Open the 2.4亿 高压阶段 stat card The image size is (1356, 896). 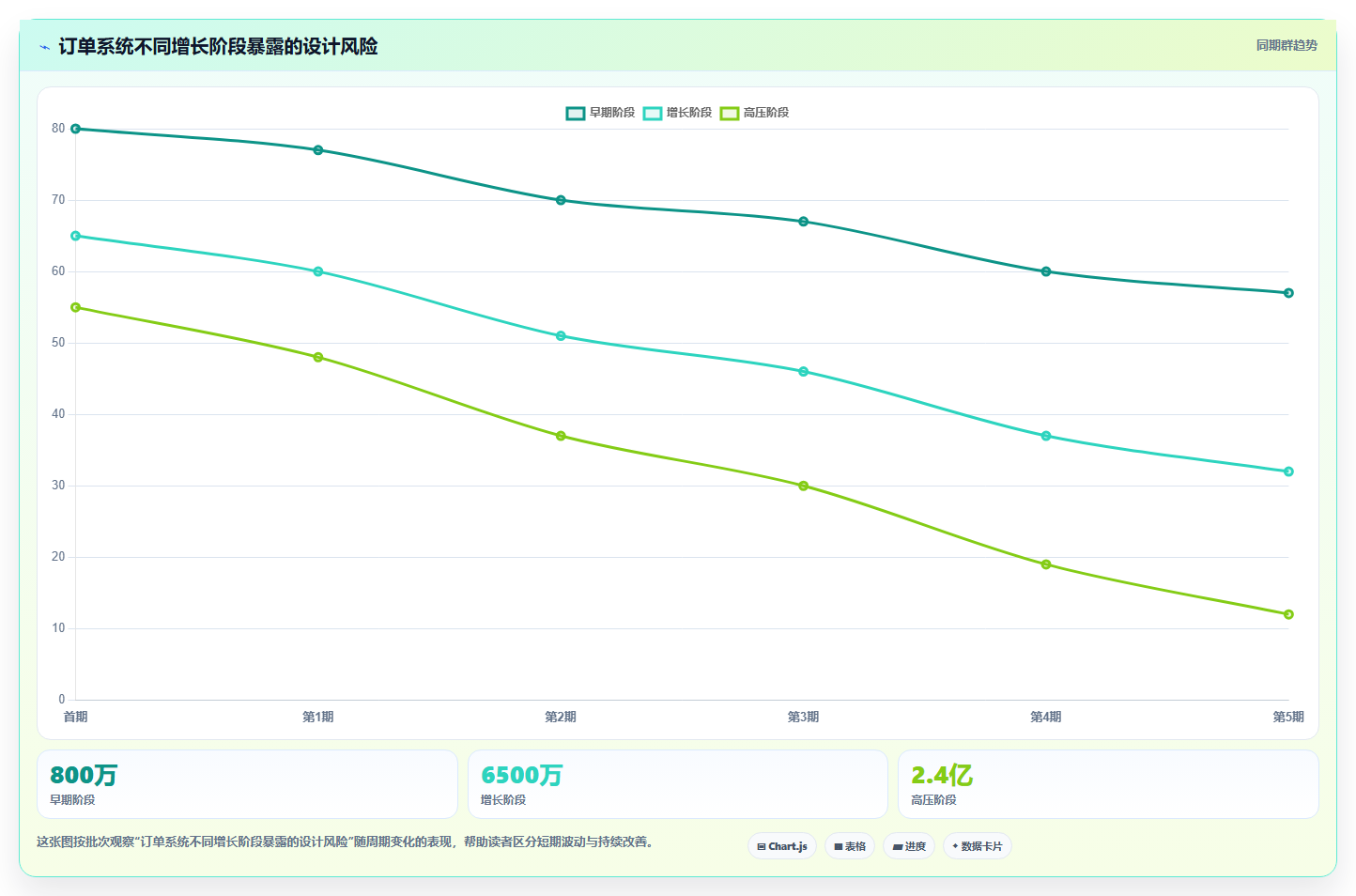(1108, 784)
